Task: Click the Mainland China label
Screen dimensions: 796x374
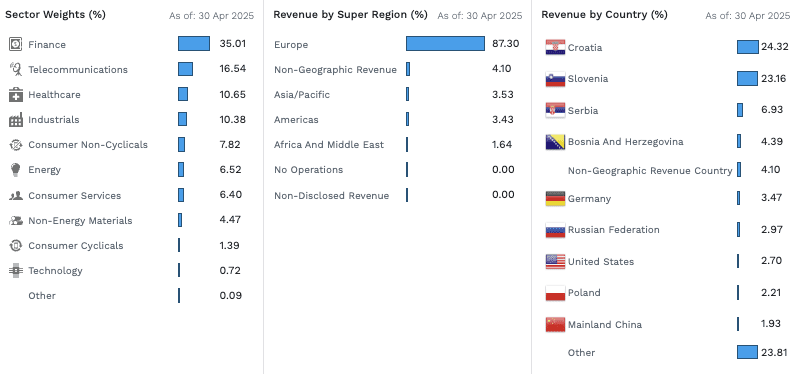Action: pos(605,325)
